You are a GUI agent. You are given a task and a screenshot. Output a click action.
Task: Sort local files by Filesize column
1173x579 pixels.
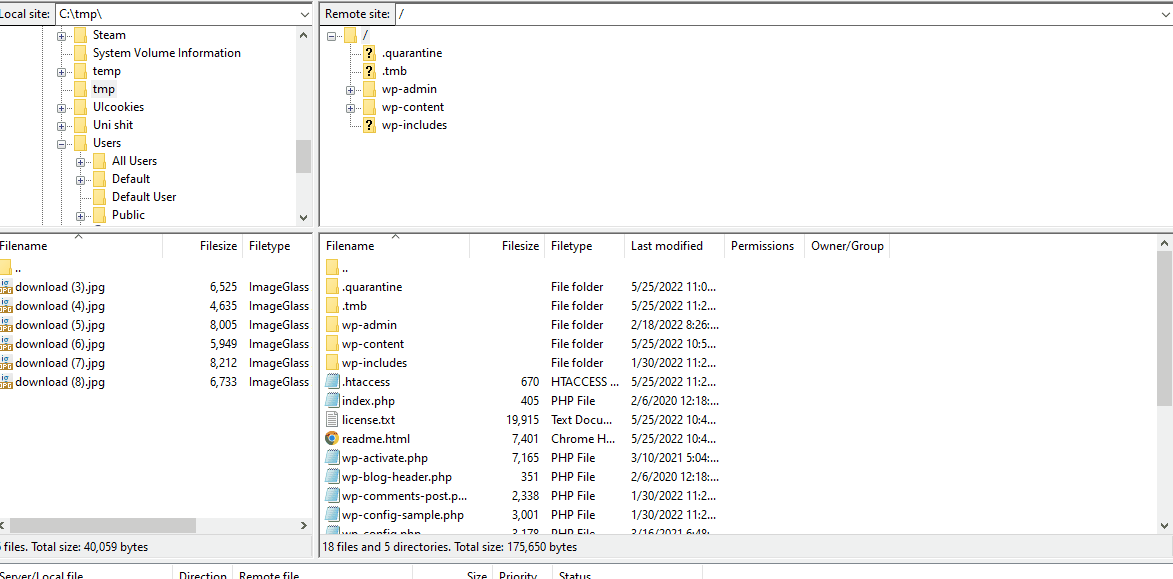coord(203,246)
